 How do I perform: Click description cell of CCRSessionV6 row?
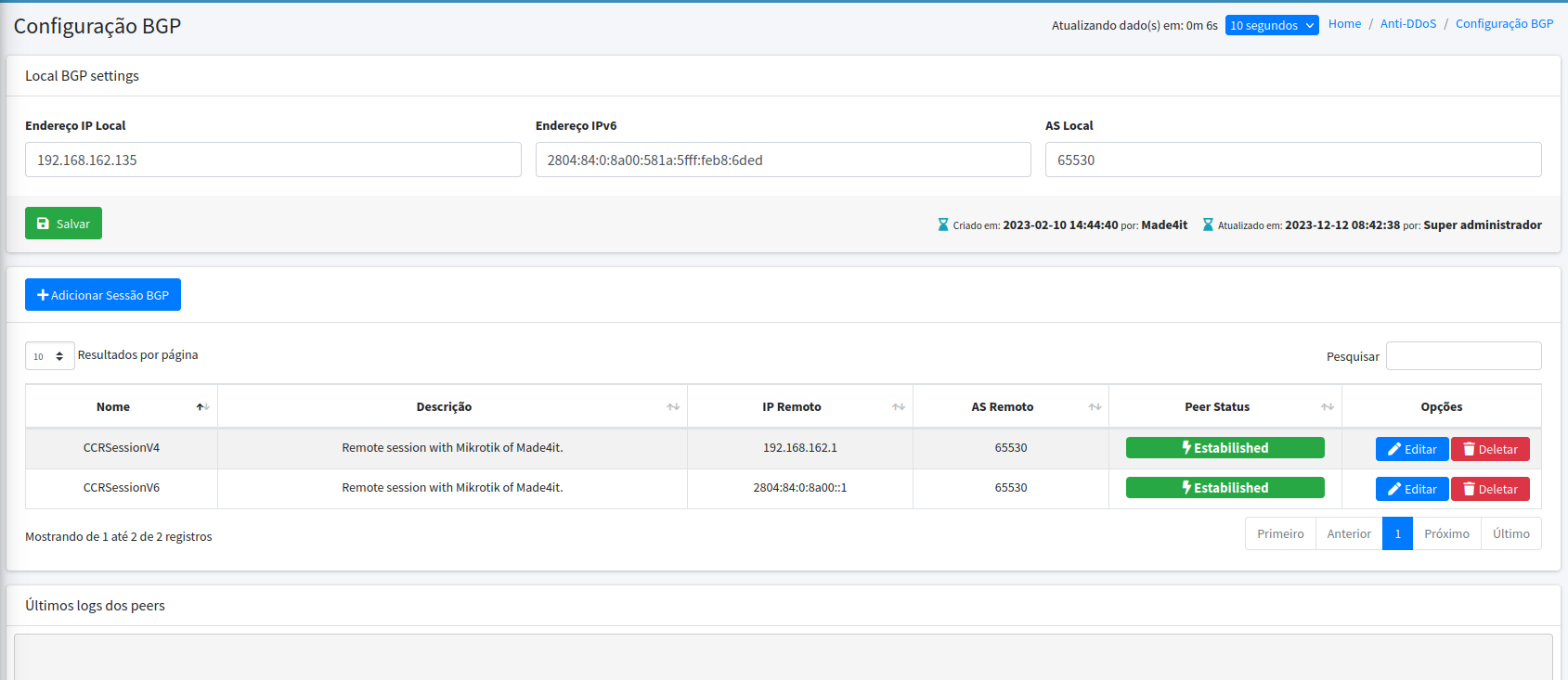click(x=452, y=488)
